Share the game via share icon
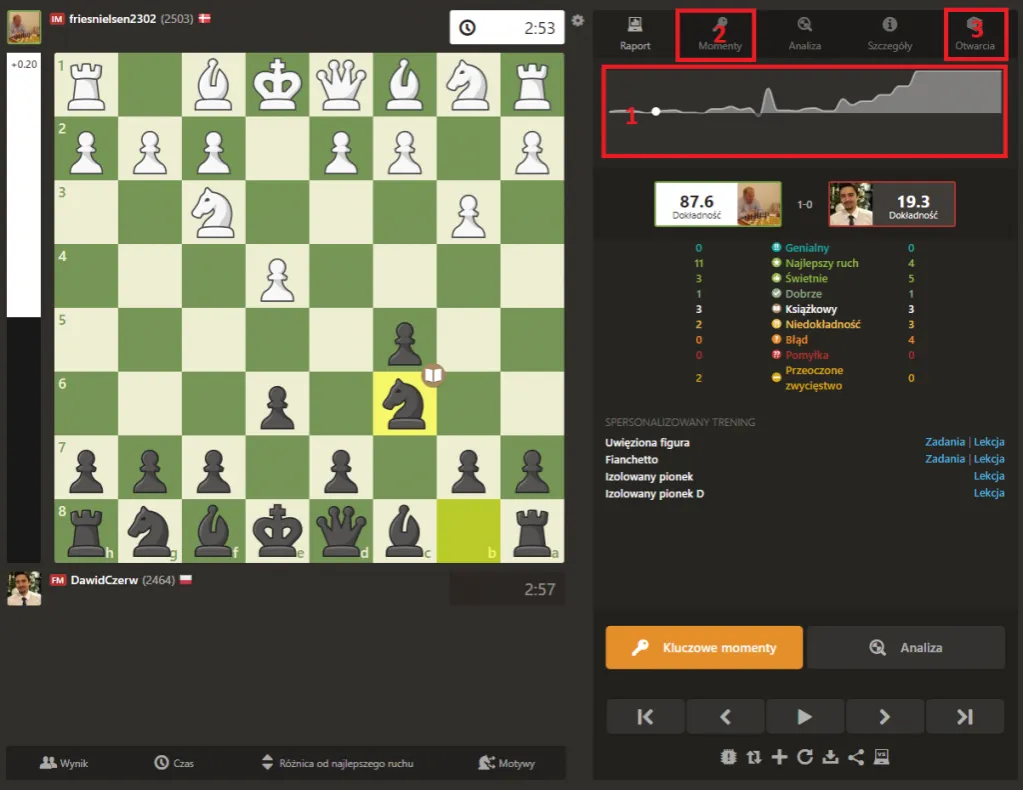 click(x=856, y=757)
